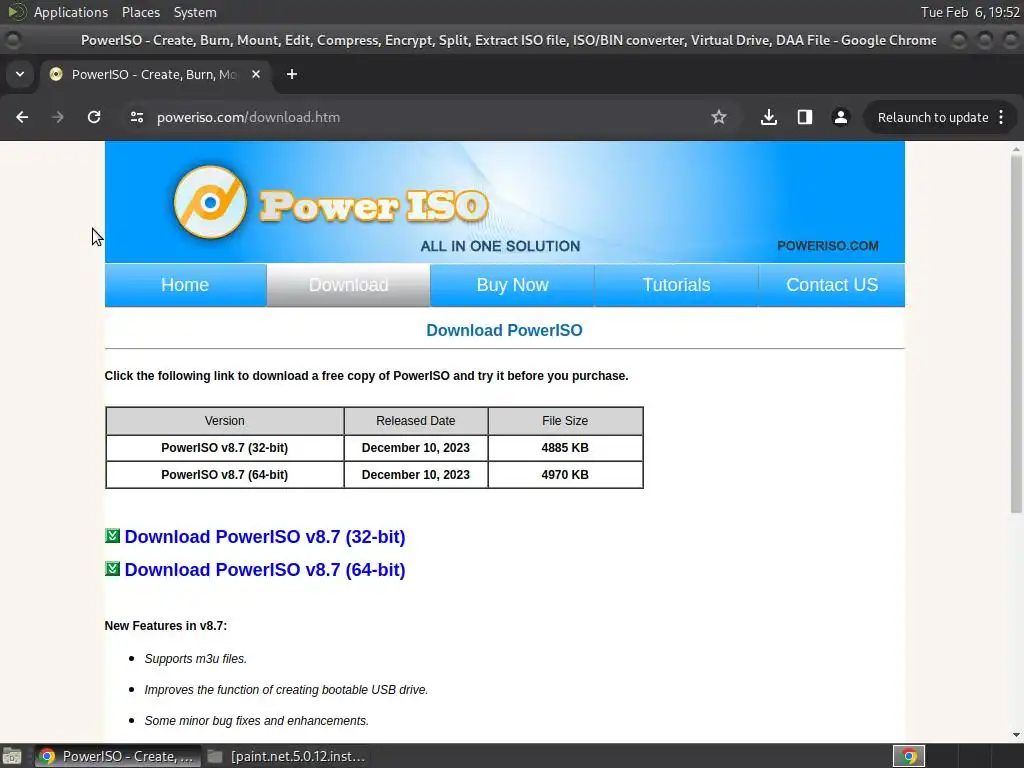Viewport: 1024px width, 768px height.
Task: Open site information icon in address bar
Action: click(x=136, y=117)
